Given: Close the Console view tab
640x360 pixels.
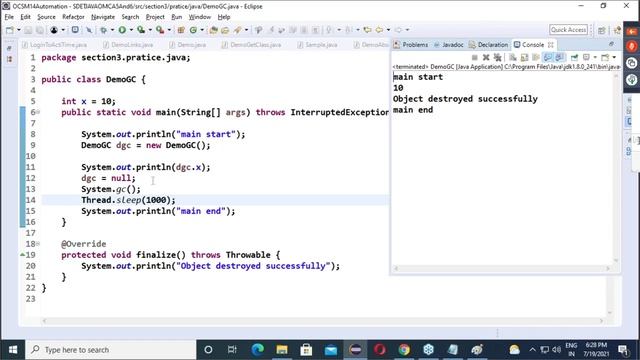Looking at the screenshot, I should coord(551,45).
